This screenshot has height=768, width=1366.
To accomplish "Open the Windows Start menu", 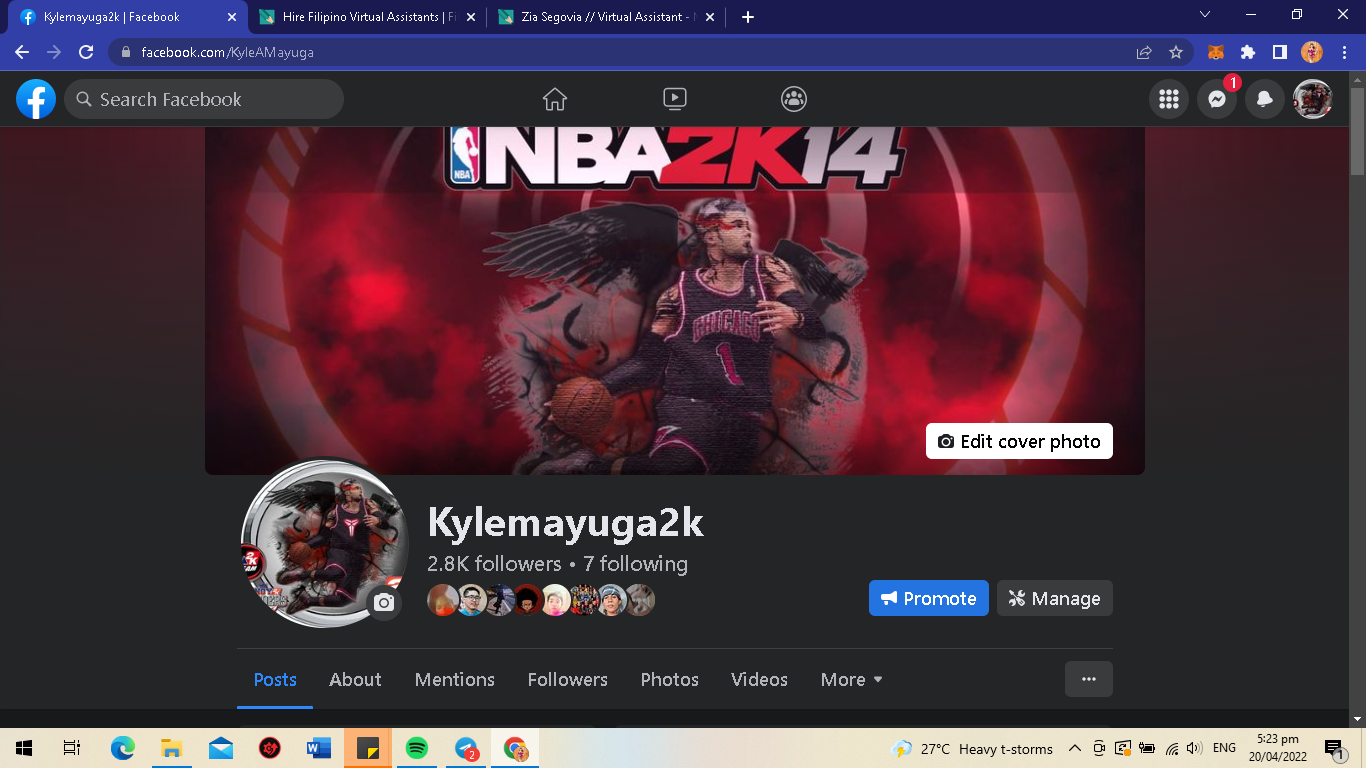I will click(24, 748).
